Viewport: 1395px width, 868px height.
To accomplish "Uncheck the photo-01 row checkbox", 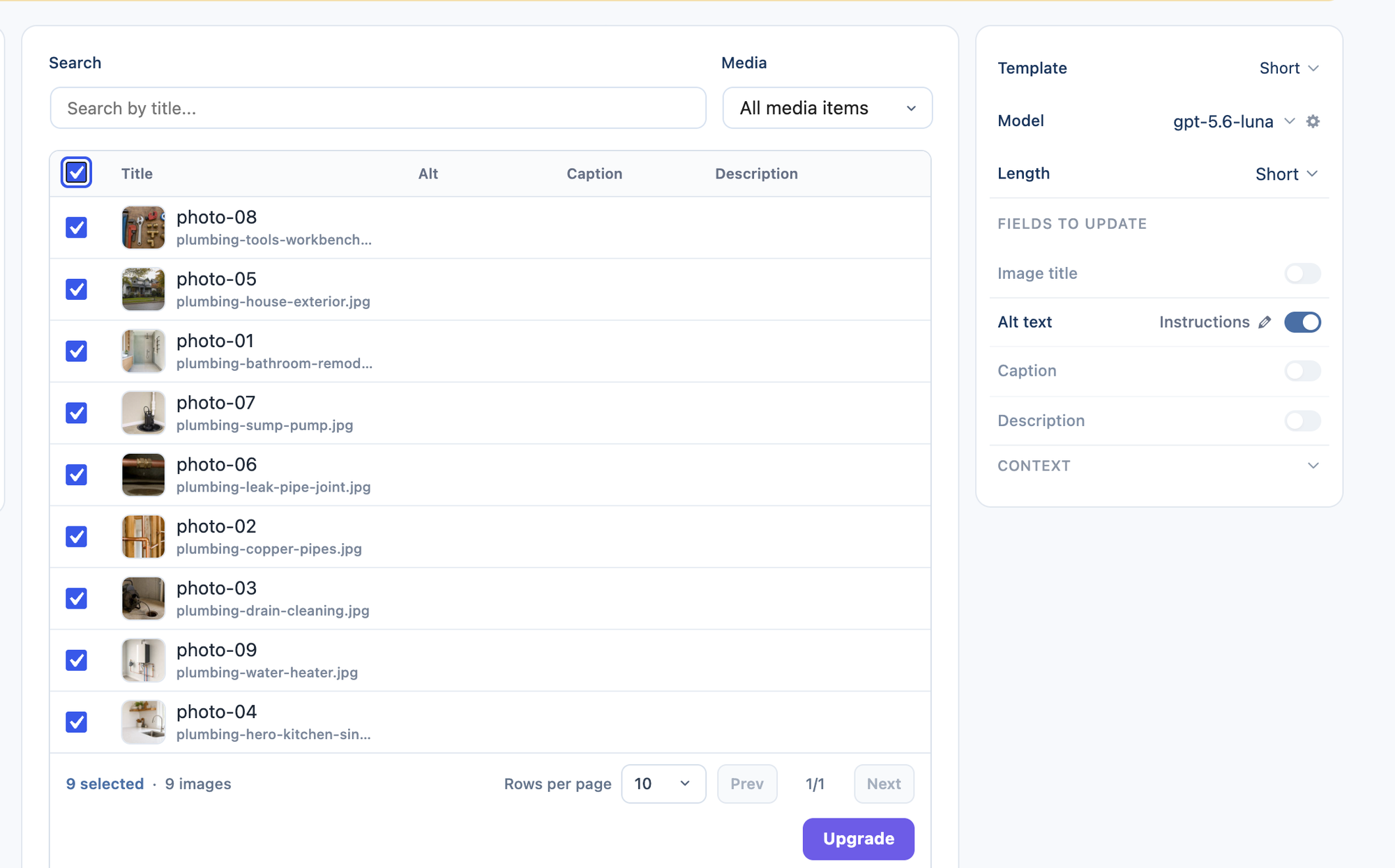I will (76, 351).
